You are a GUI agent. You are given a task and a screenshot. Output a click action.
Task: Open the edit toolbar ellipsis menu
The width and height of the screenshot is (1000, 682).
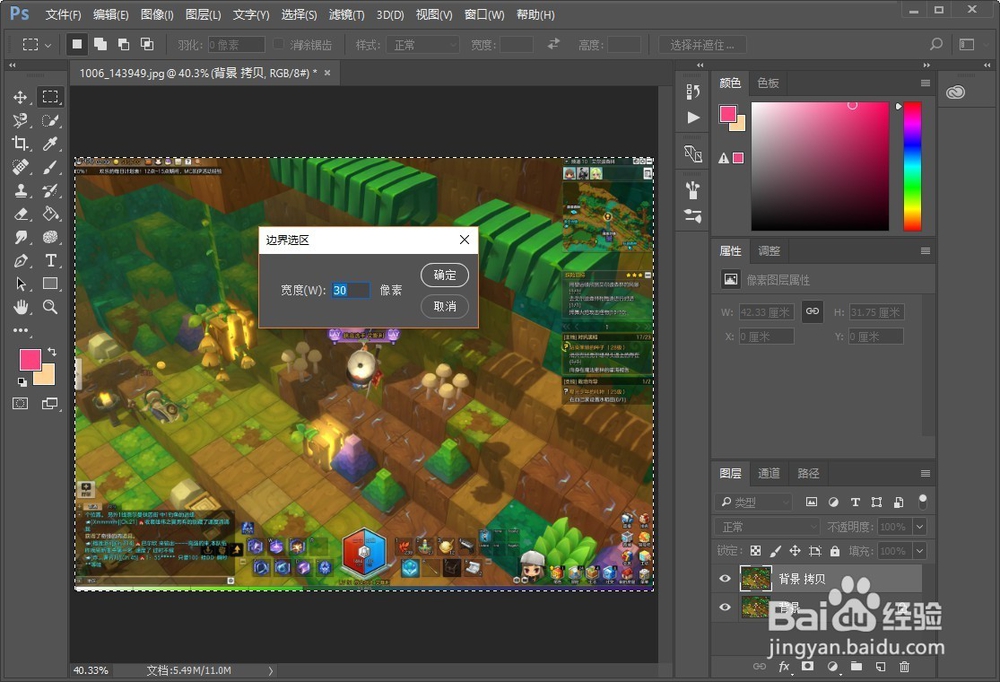pyautogui.click(x=20, y=330)
